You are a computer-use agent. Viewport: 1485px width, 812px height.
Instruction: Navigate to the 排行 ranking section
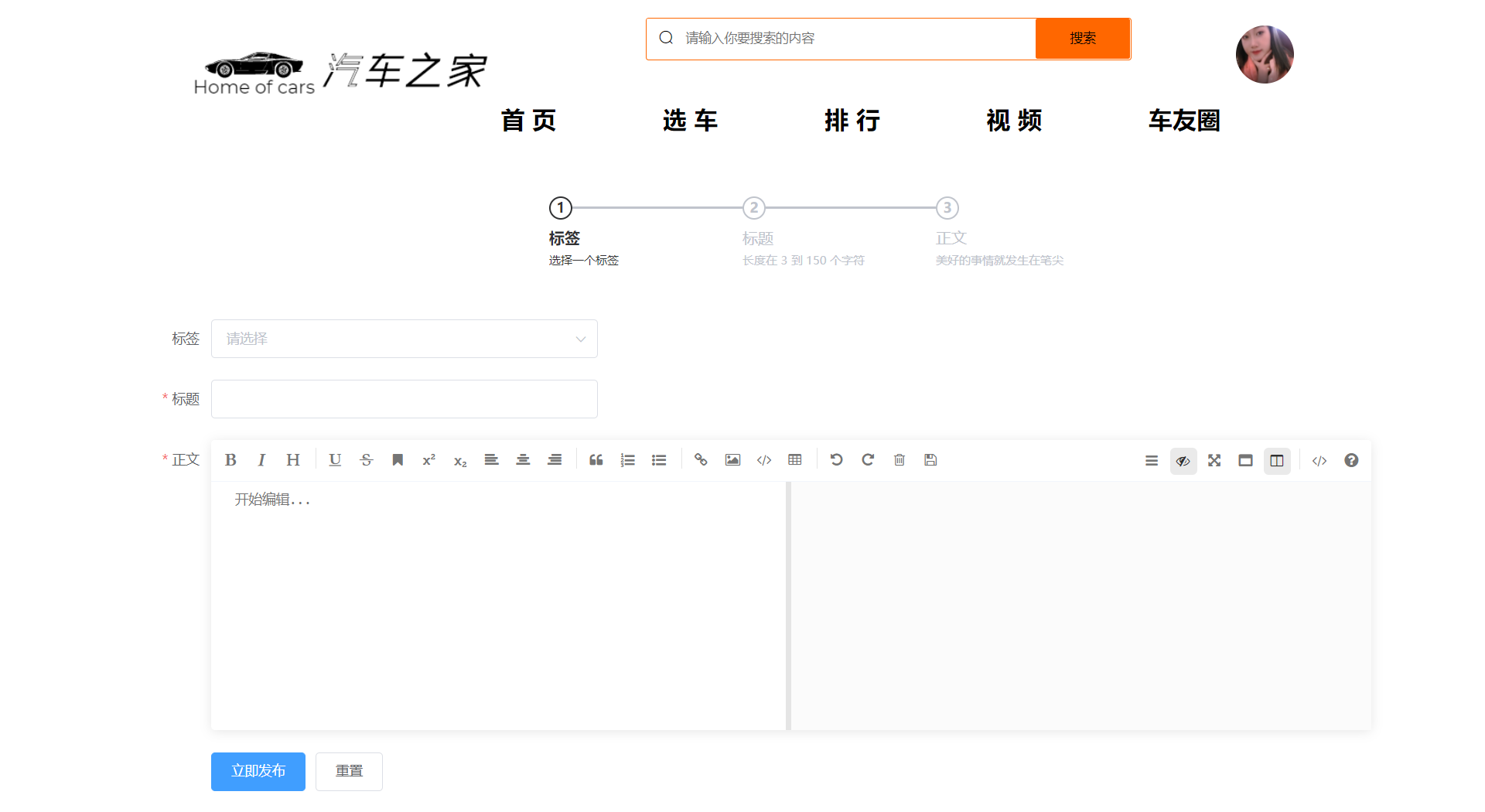point(852,121)
